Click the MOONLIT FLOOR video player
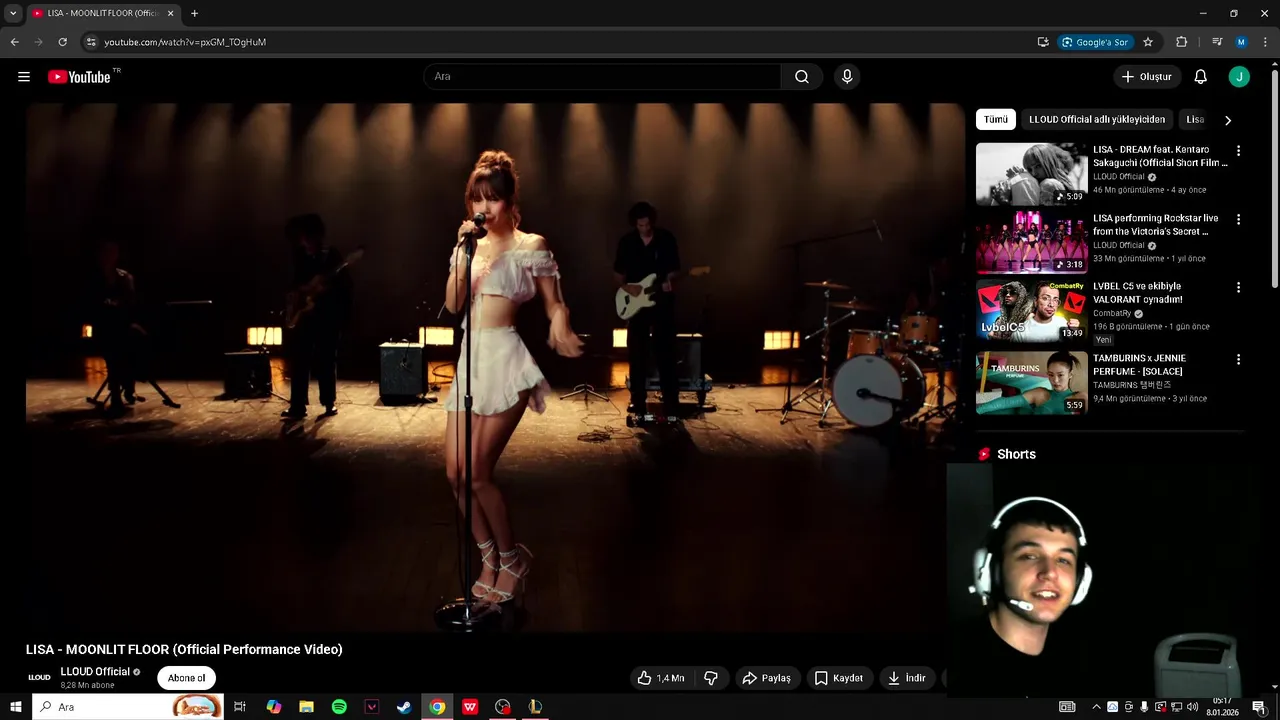Viewport: 1280px width, 720px height. click(x=495, y=368)
